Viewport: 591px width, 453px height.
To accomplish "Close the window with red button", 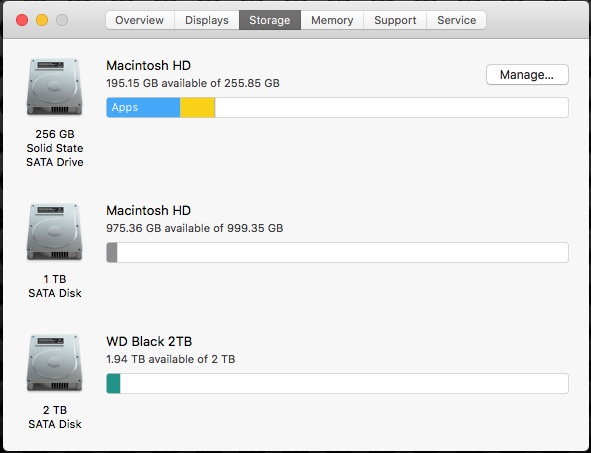I will 22,20.
